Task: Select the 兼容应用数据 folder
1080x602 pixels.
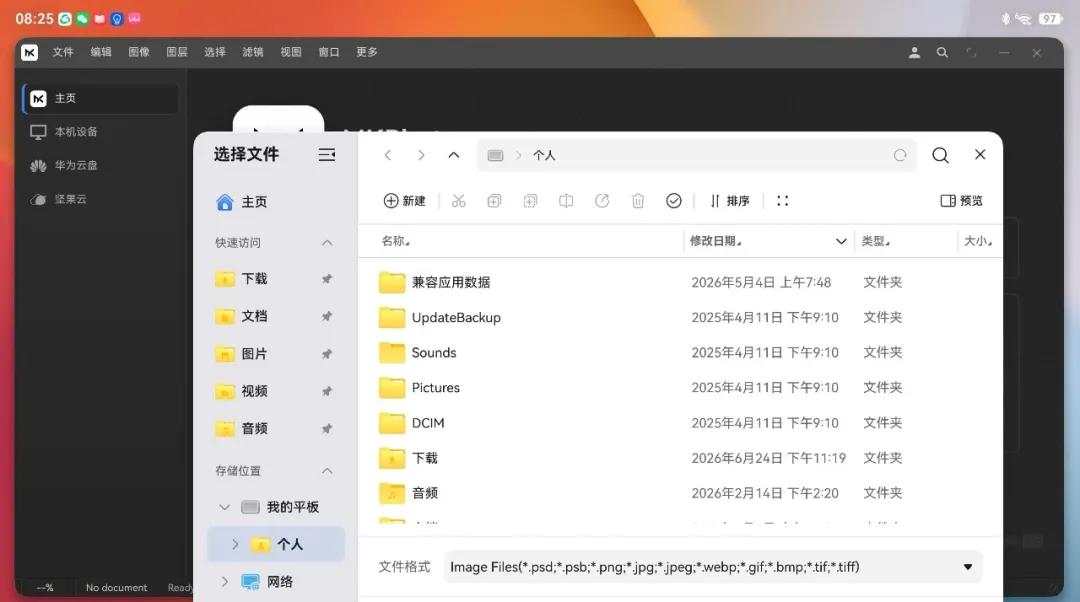Action: pos(681,282)
